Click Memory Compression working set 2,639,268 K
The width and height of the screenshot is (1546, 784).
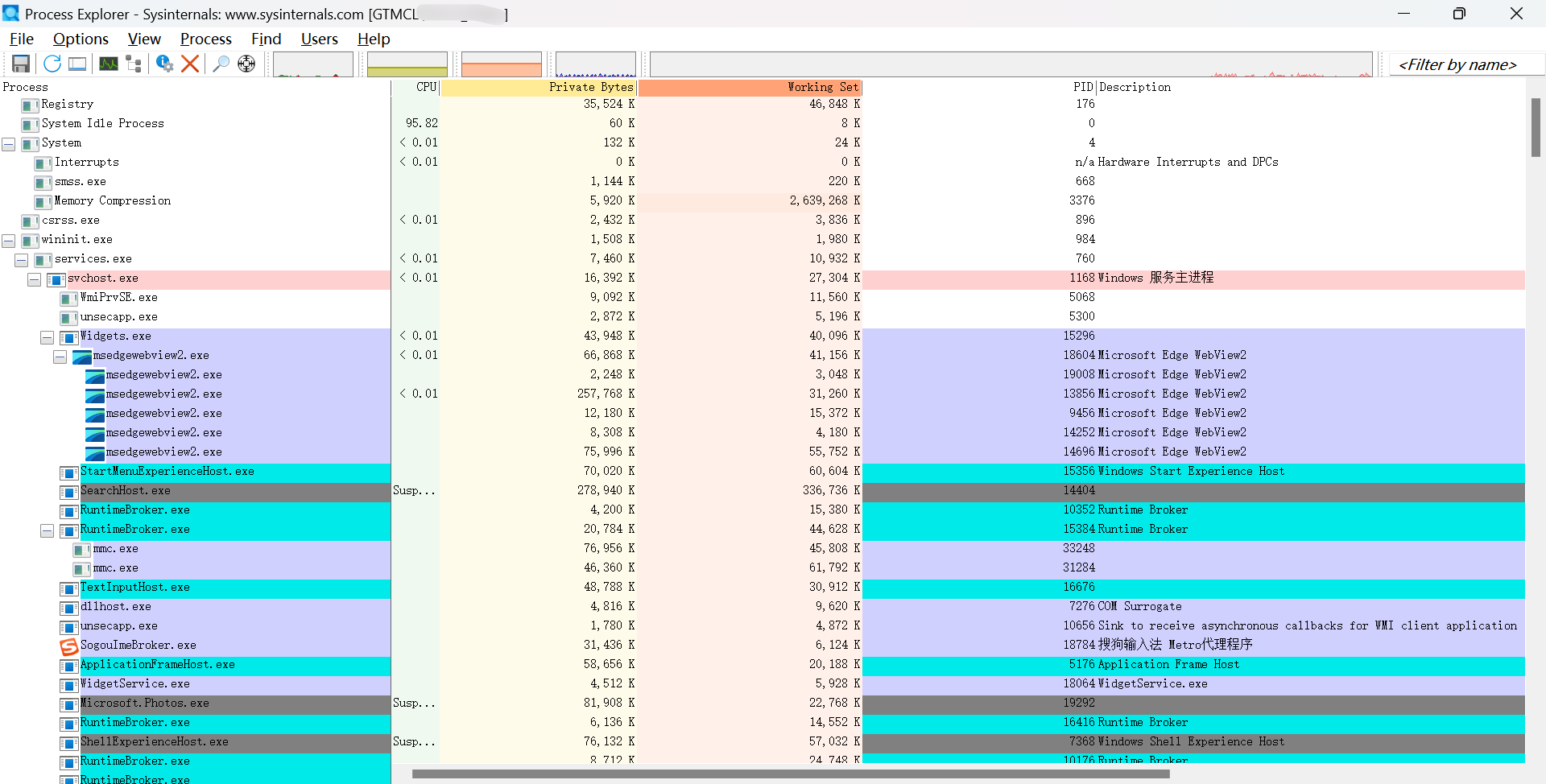tap(825, 200)
